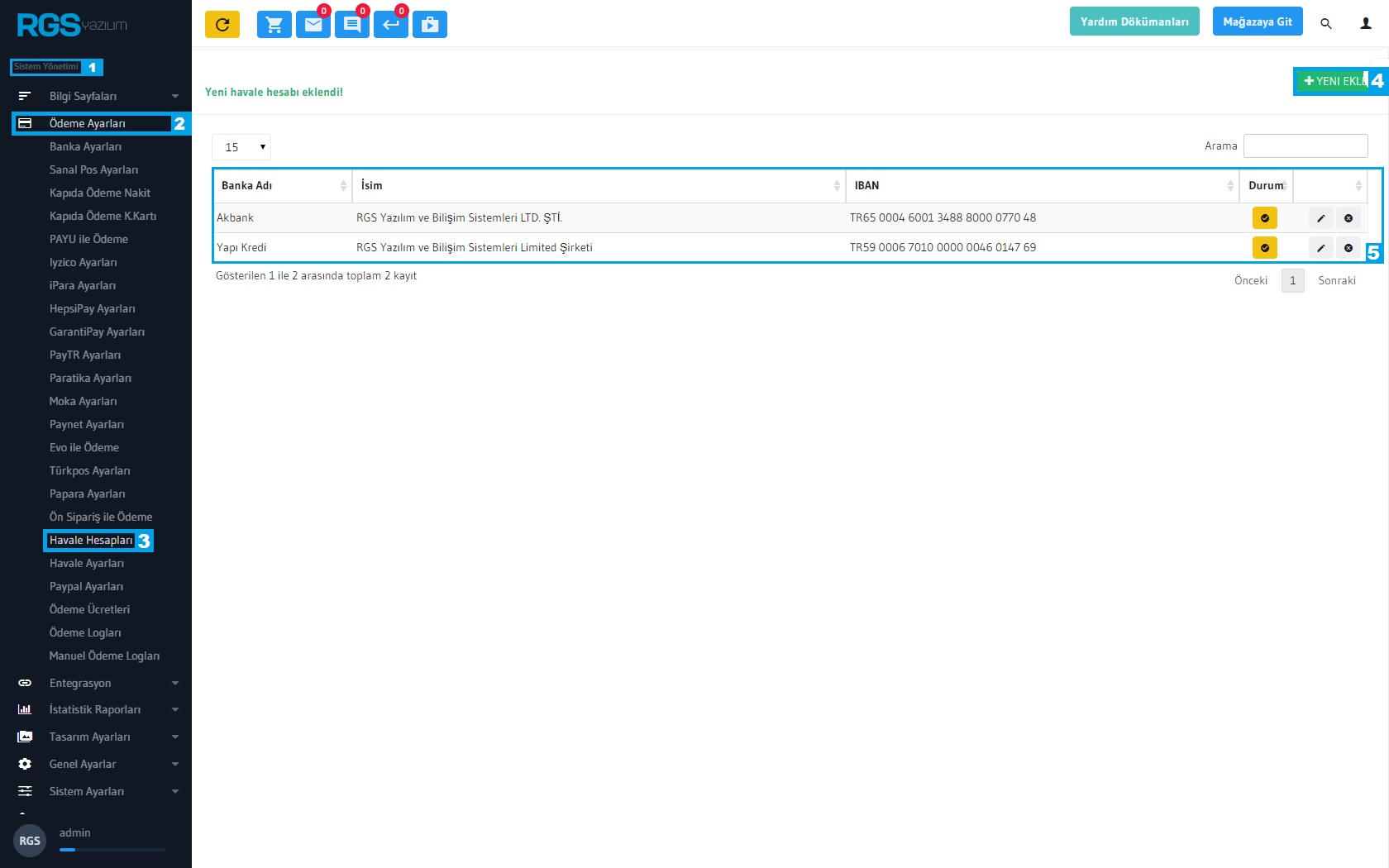Image resolution: width=1389 pixels, height=868 pixels.
Task: Open the chat comments icon
Action: point(352,25)
